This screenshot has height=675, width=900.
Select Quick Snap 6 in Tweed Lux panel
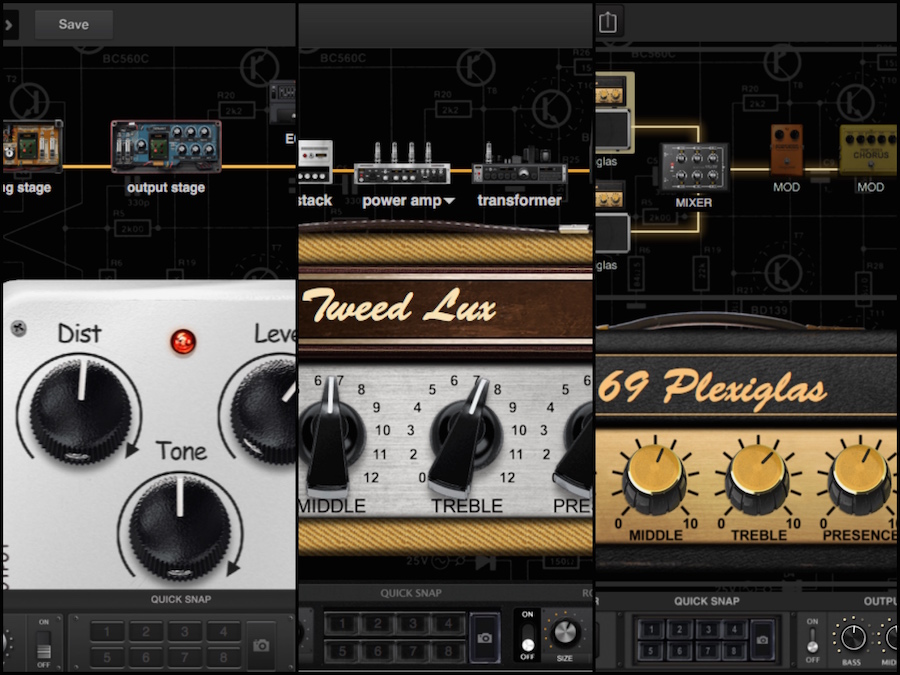378,651
